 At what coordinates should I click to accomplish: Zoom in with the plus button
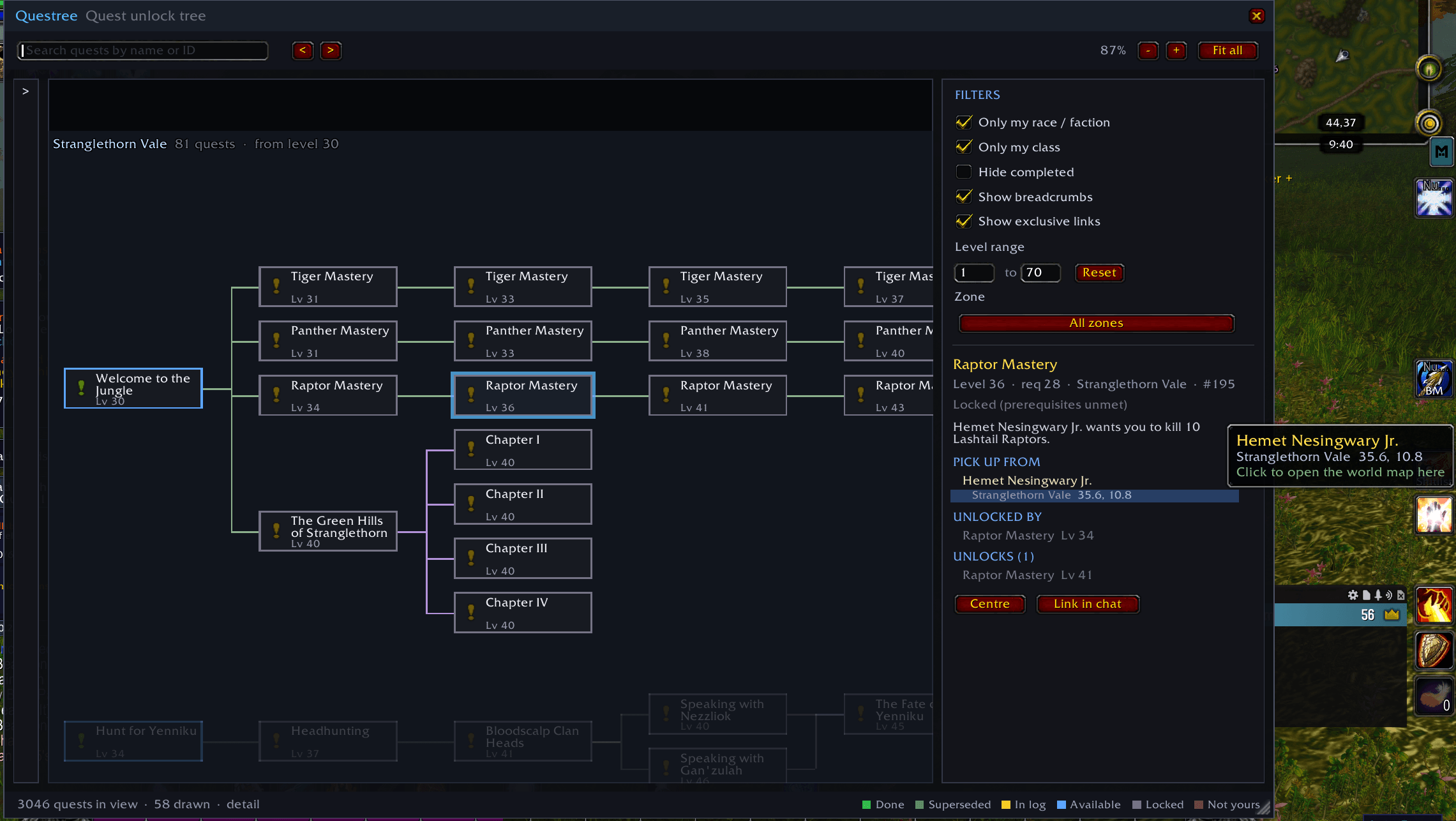tap(1176, 50)
